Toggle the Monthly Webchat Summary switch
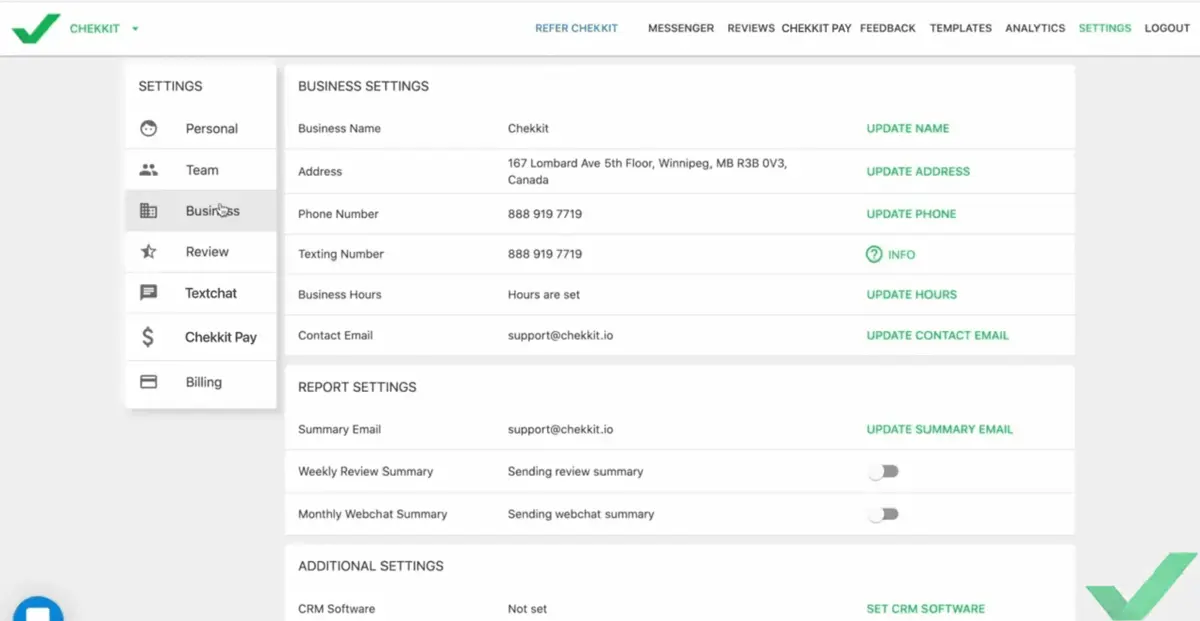 pos(883,514)
